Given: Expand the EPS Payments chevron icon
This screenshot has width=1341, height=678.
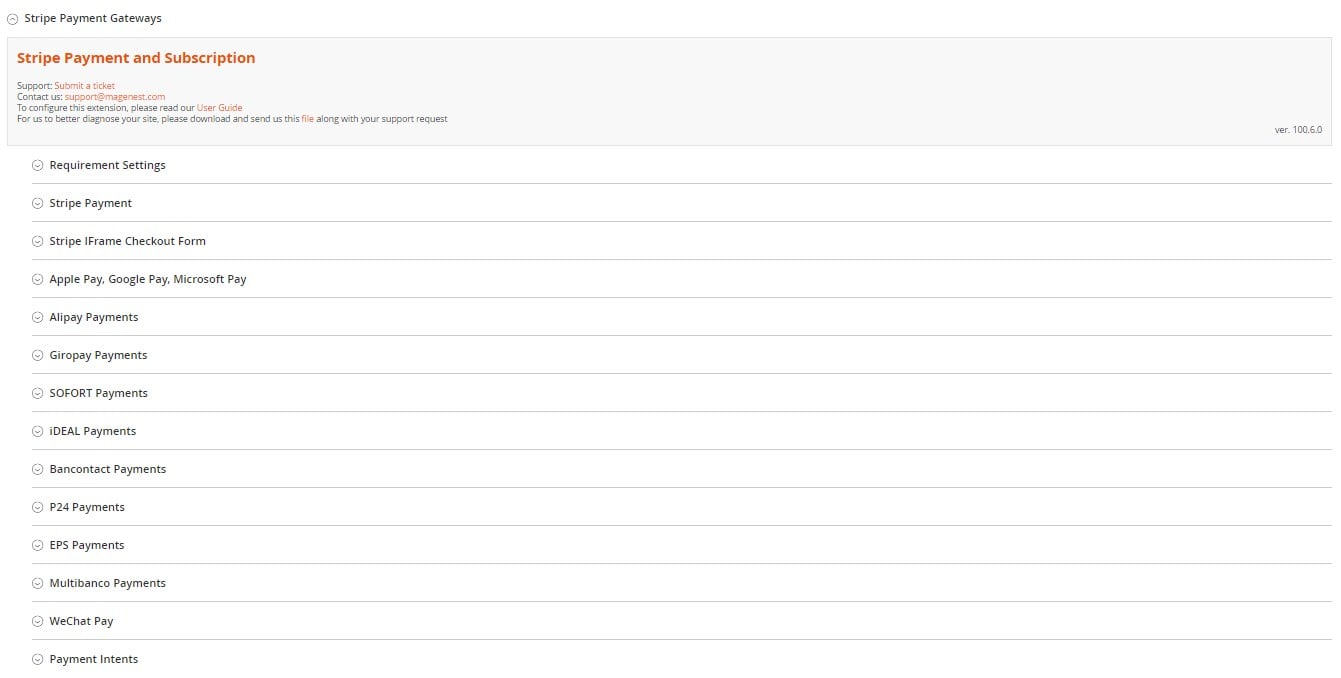Looking at the screenshot, I should tap(38, 546).
